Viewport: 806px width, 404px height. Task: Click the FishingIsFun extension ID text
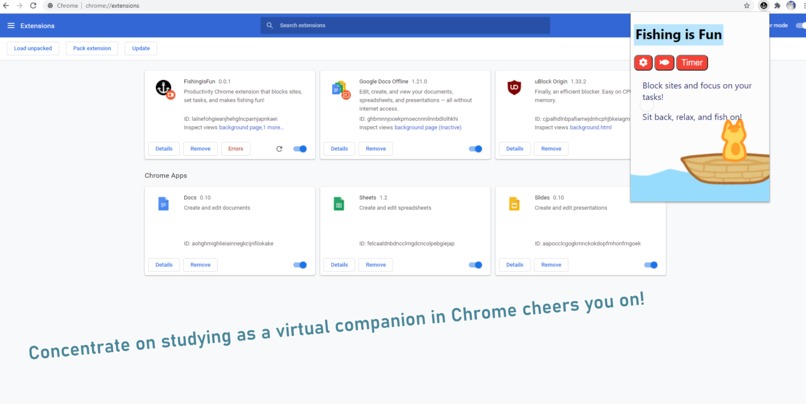pos(230,119)
